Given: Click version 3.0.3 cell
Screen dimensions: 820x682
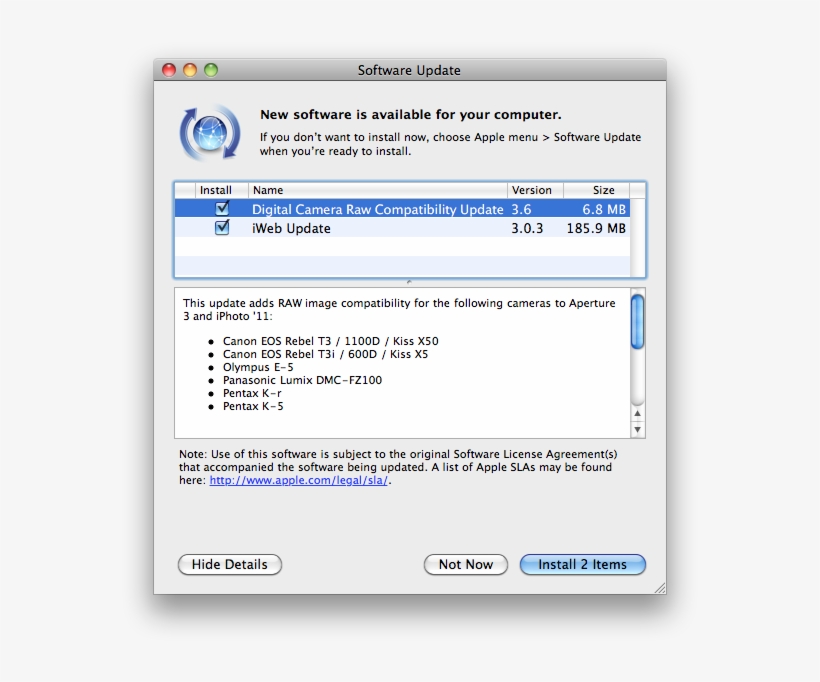Looking at the screenshot, I should [x=527, y=229].
